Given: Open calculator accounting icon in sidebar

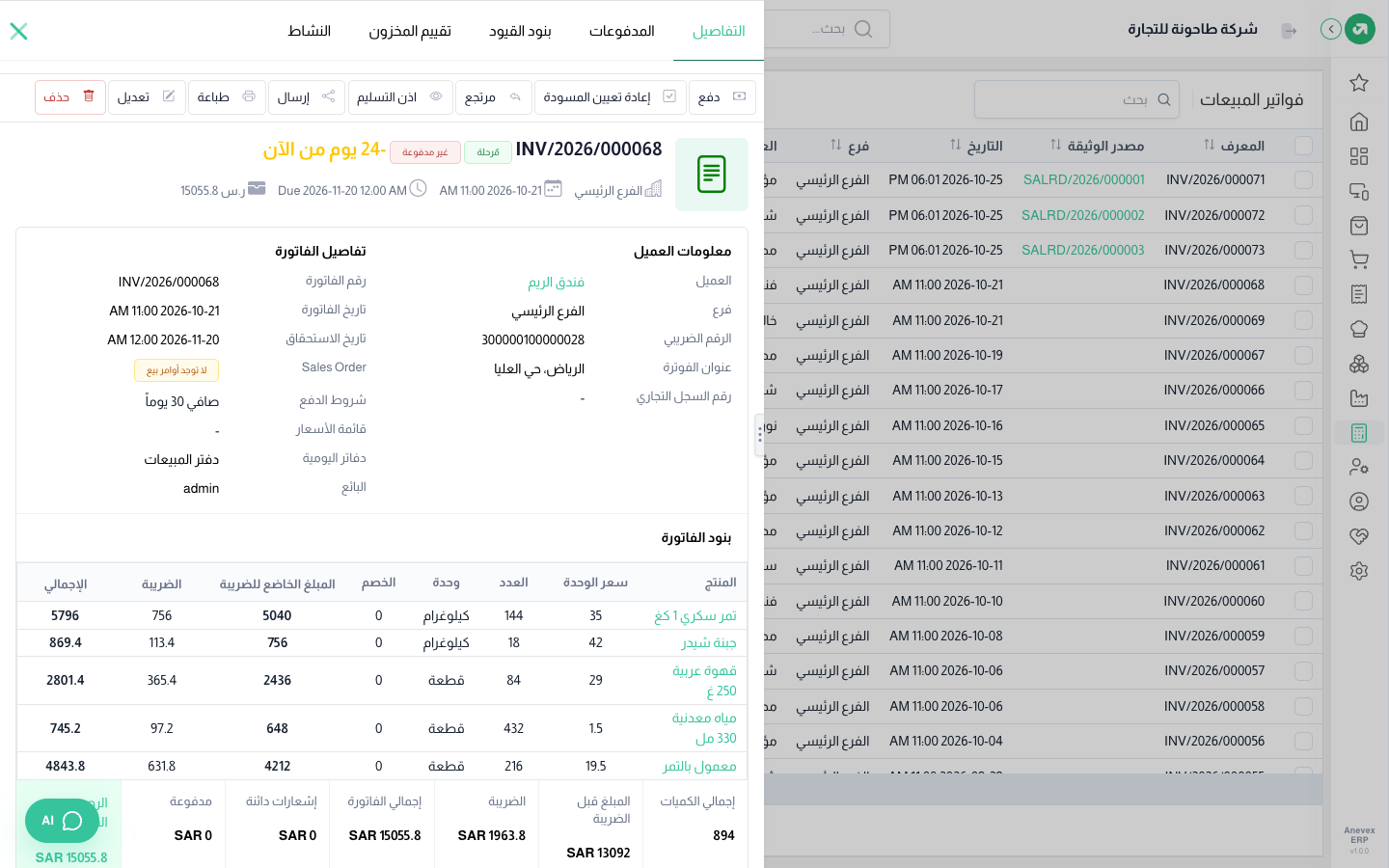Looking at the screenshot, I should pos(1359,433).
